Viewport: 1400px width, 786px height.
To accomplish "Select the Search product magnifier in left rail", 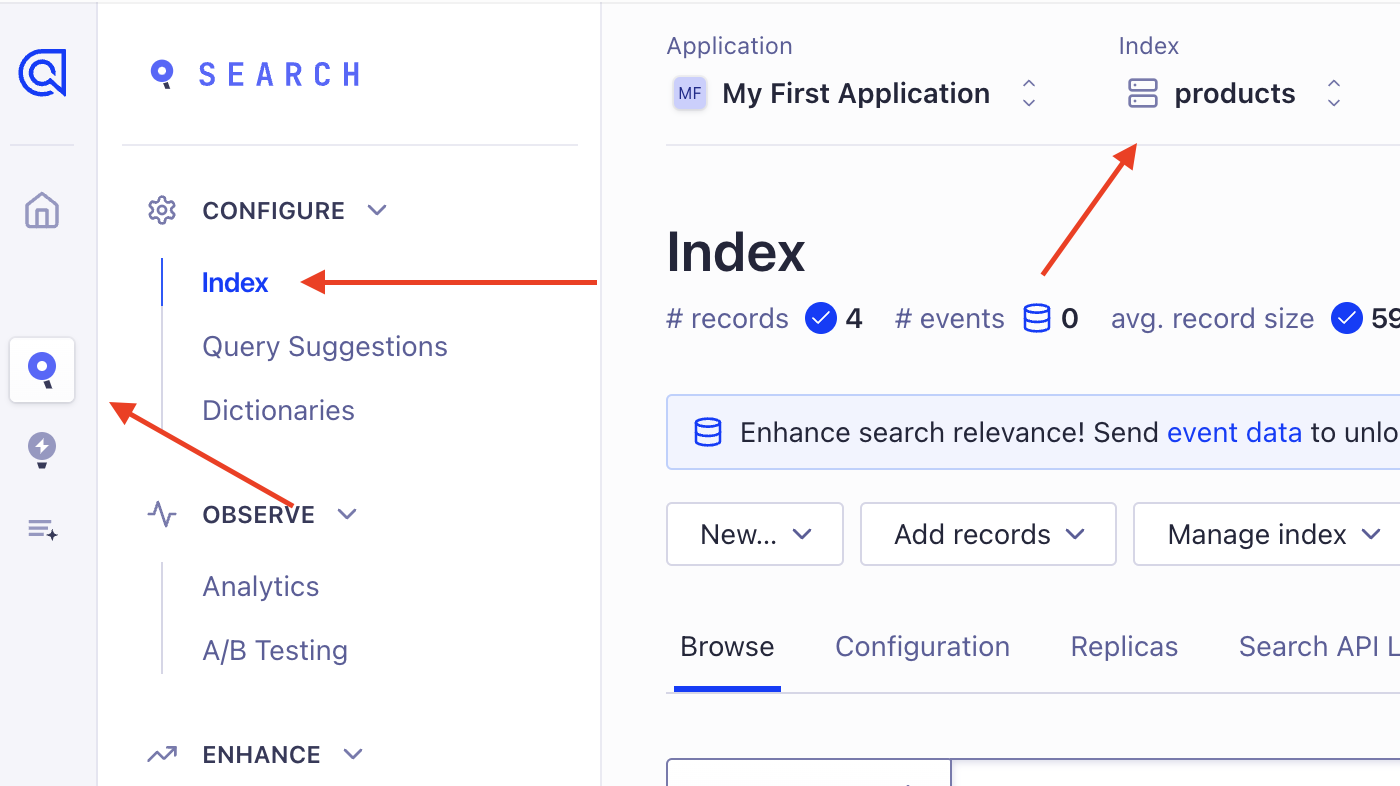I will click(x=41, y=370).
